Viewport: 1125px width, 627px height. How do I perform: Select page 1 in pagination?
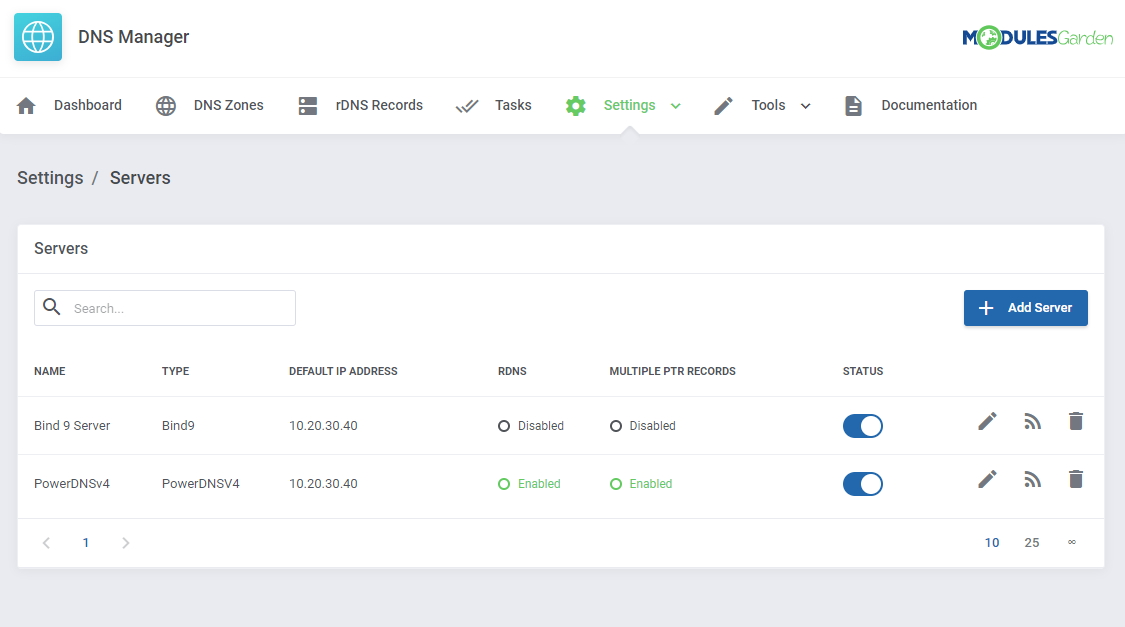(85, 543)
